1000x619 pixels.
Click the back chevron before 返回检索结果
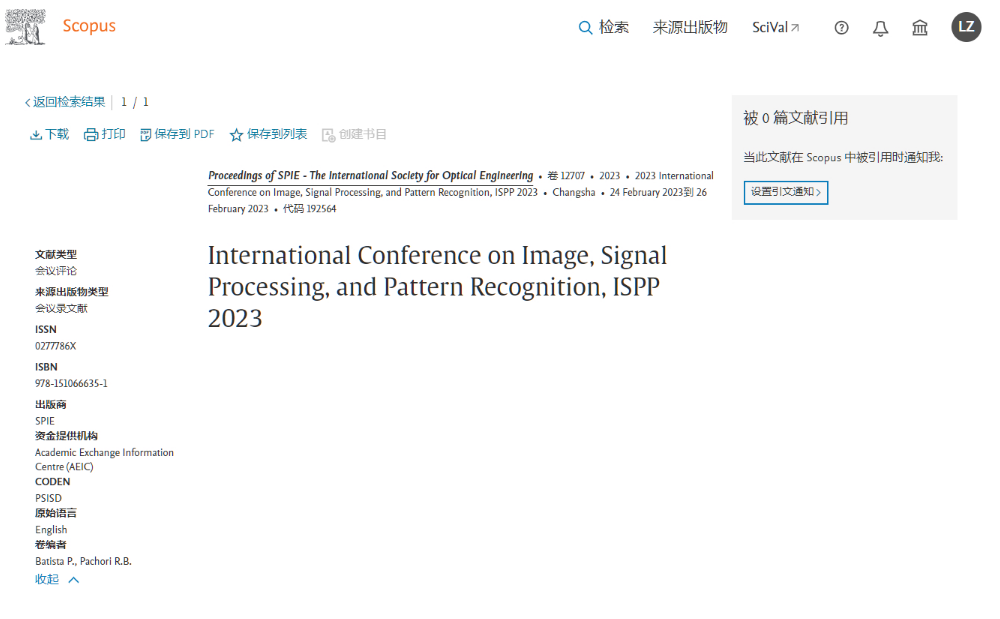click(27, 103)
